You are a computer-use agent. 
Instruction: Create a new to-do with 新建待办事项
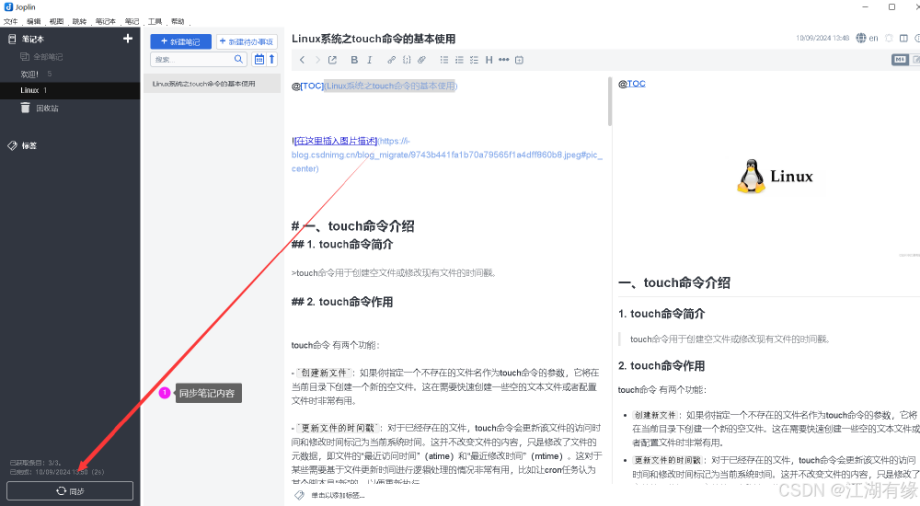tap(246, 42)
